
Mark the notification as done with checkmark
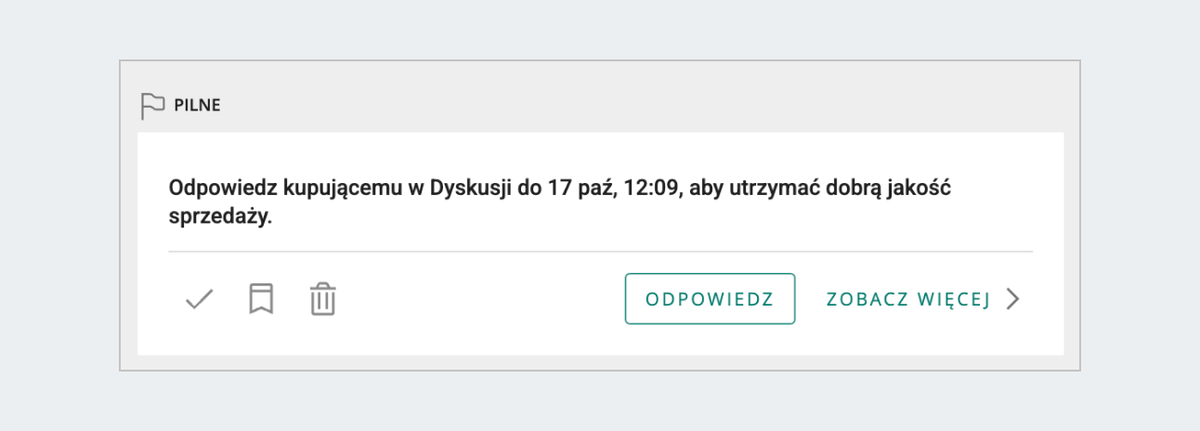[200, 299]
